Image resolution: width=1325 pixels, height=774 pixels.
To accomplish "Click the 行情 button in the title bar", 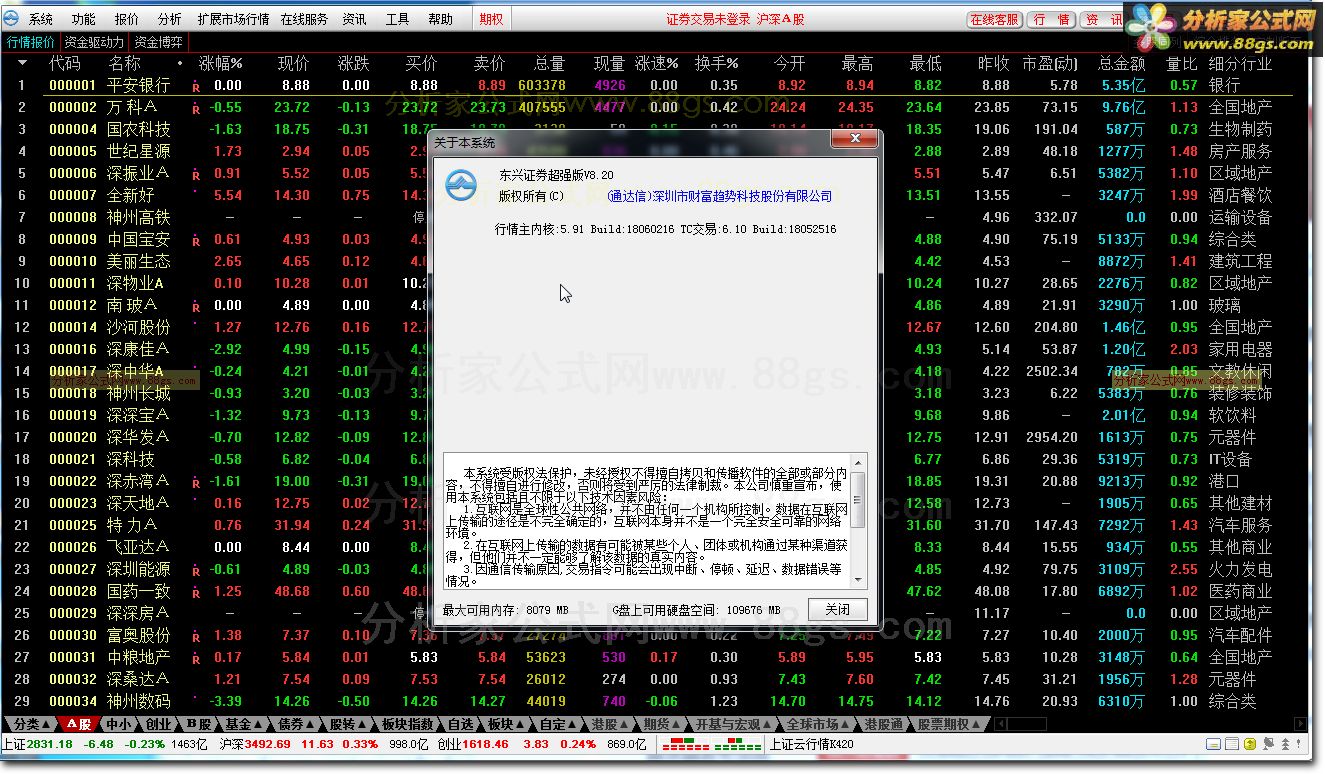I will click(x=1051, y=19).
